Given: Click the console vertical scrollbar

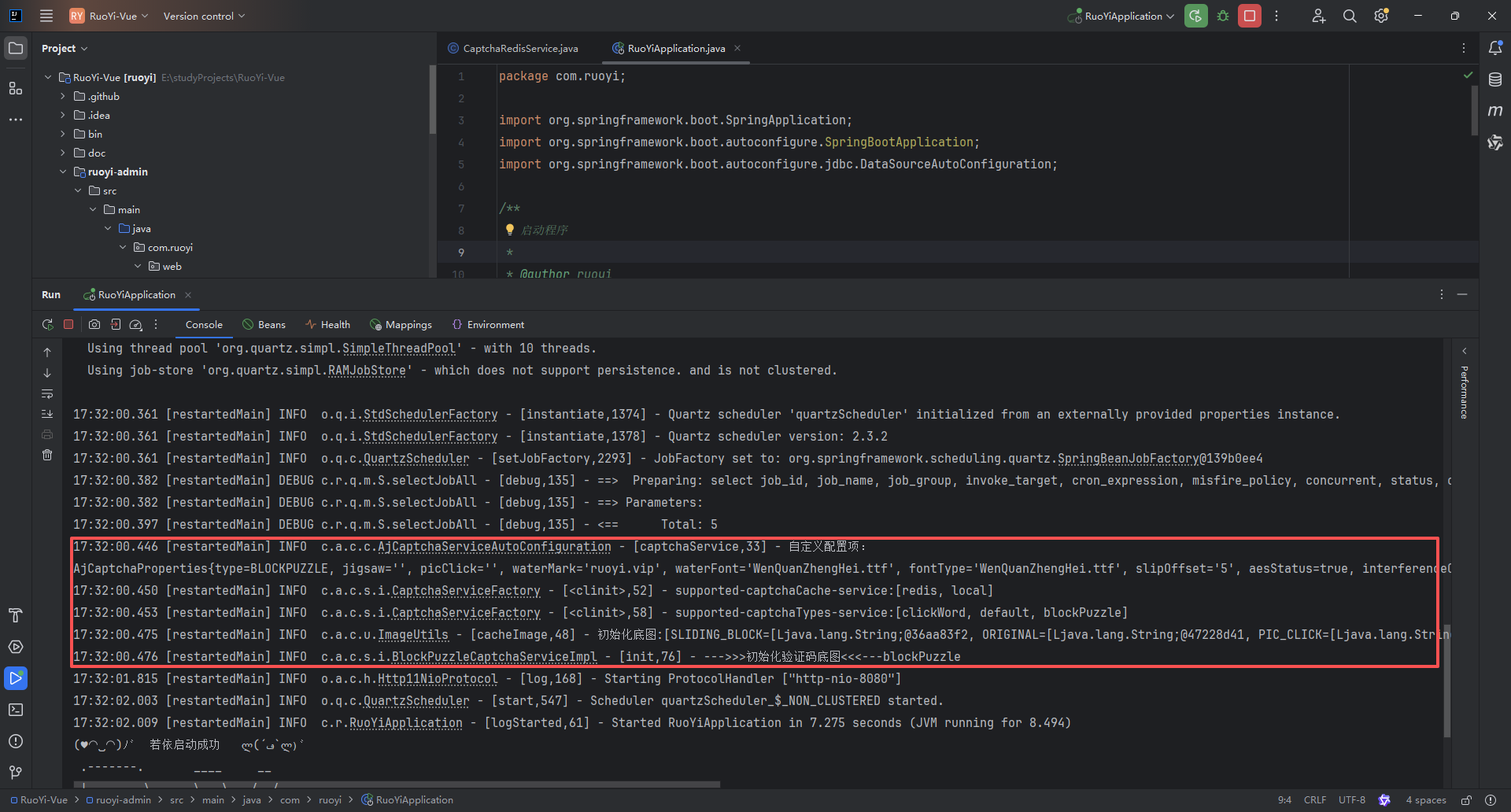Looking at the screenshot, I should tap(1446, 681).
